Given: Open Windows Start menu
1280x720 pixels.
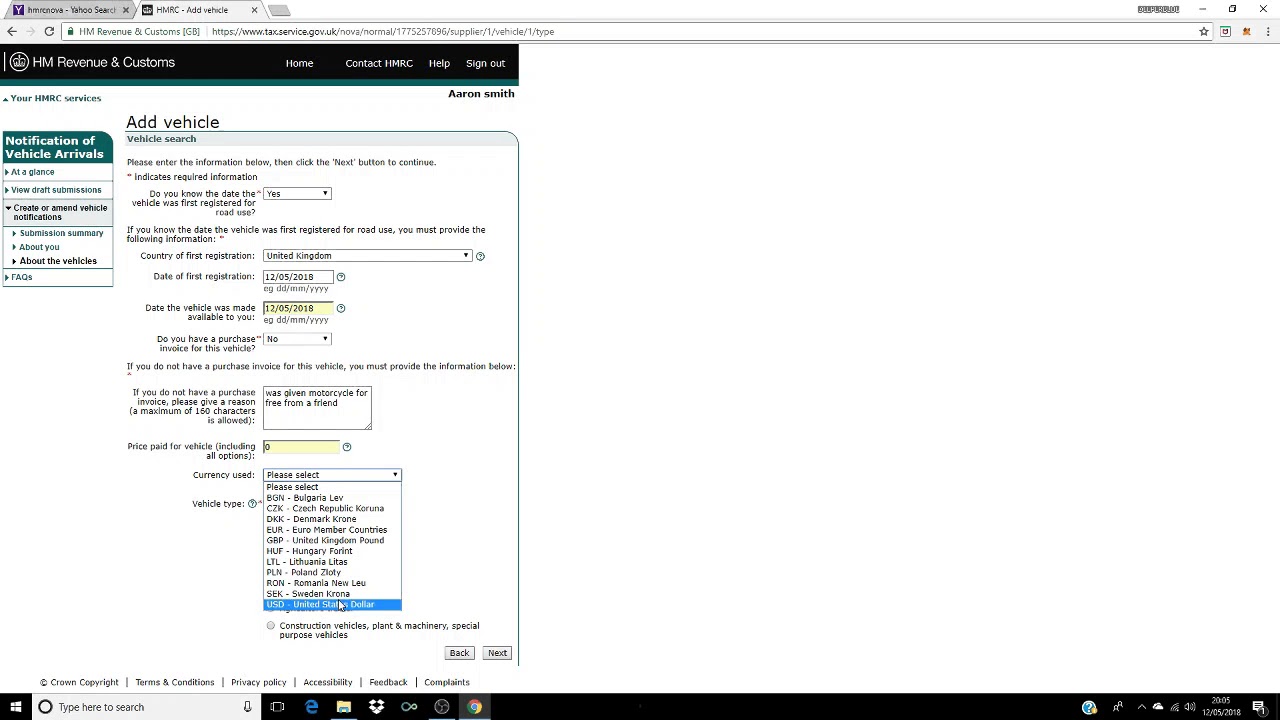Looking at the screenshot, I should pos(15,707).
